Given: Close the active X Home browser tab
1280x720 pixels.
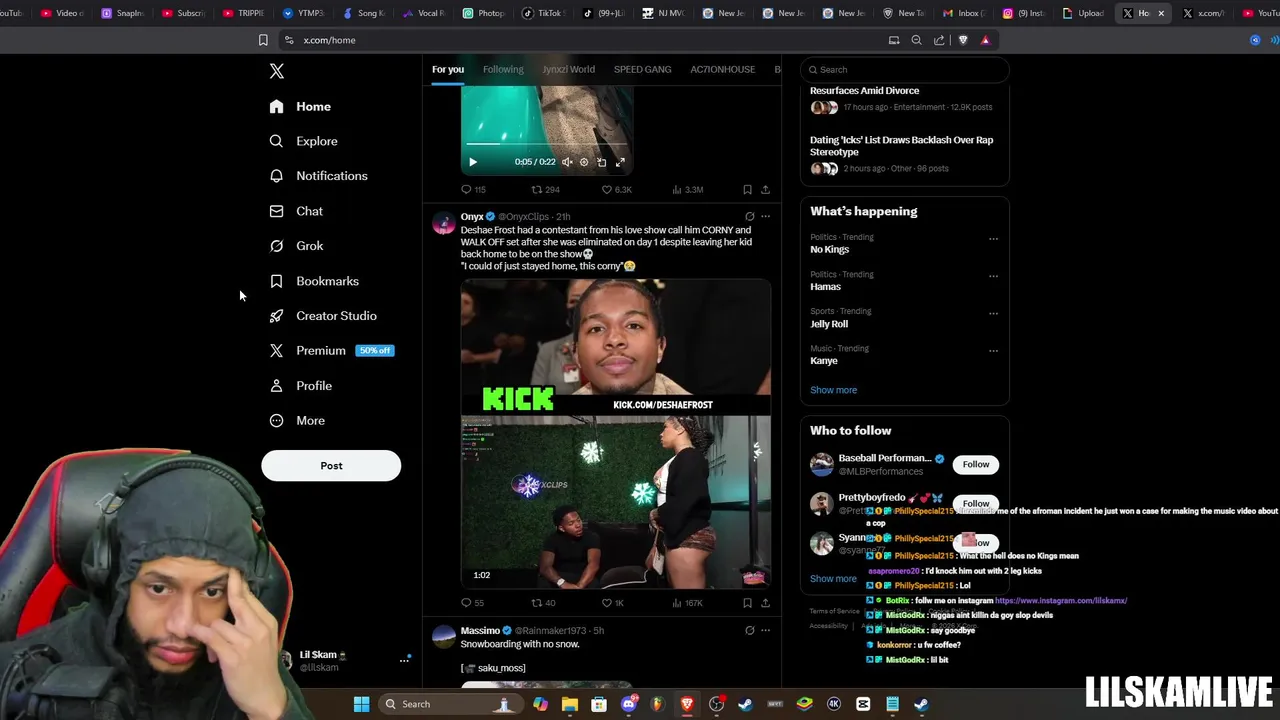Looking at the screenshot, I should pos(1161,13).
